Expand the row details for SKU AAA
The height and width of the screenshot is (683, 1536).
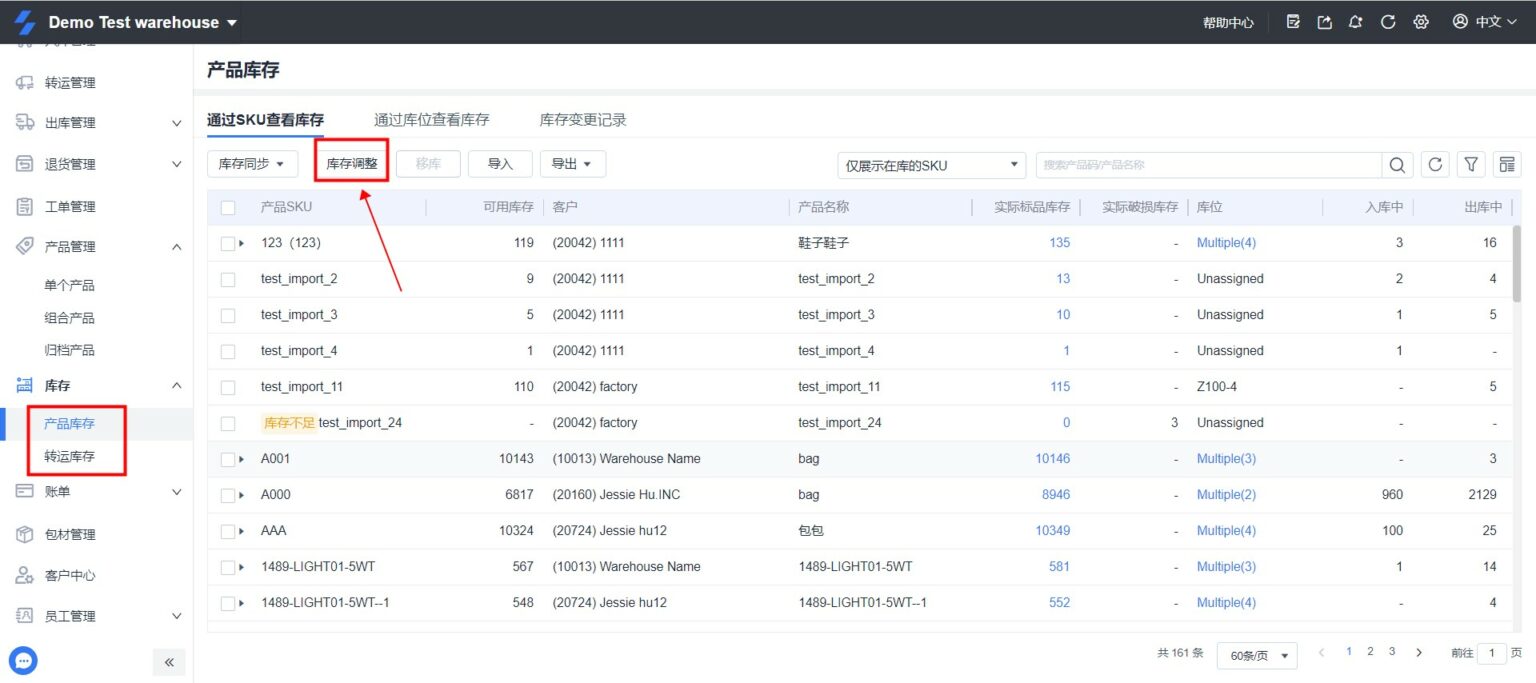[x=241, y=530]
